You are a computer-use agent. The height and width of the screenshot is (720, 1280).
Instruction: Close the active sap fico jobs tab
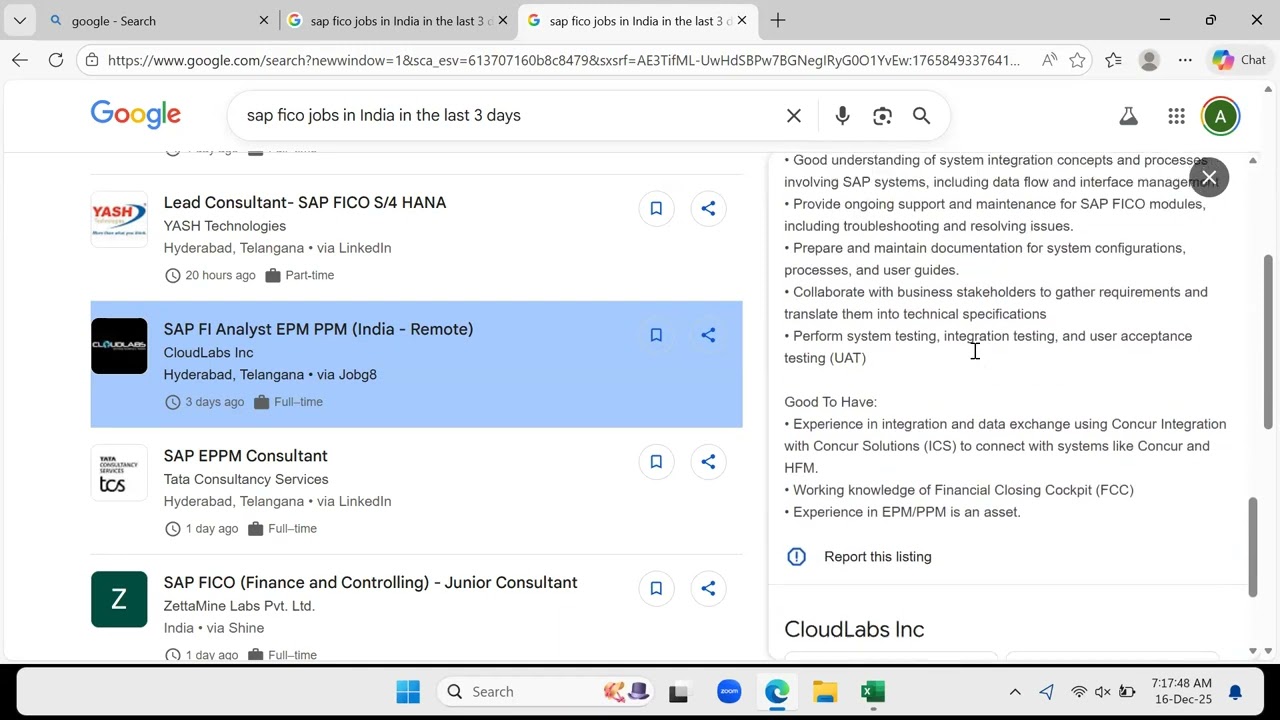point(741,20)
